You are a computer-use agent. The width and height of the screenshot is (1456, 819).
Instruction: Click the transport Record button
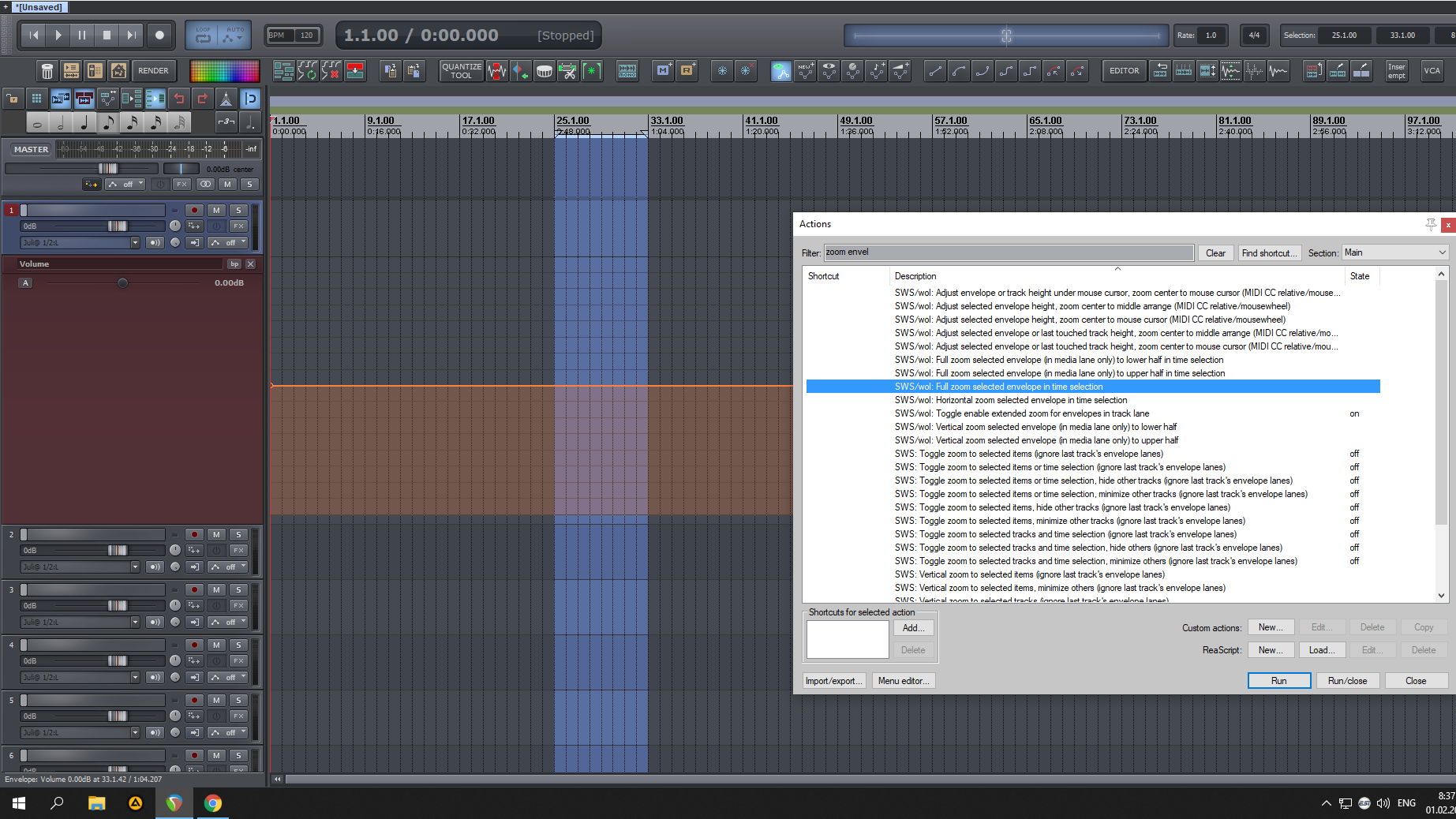159,35
